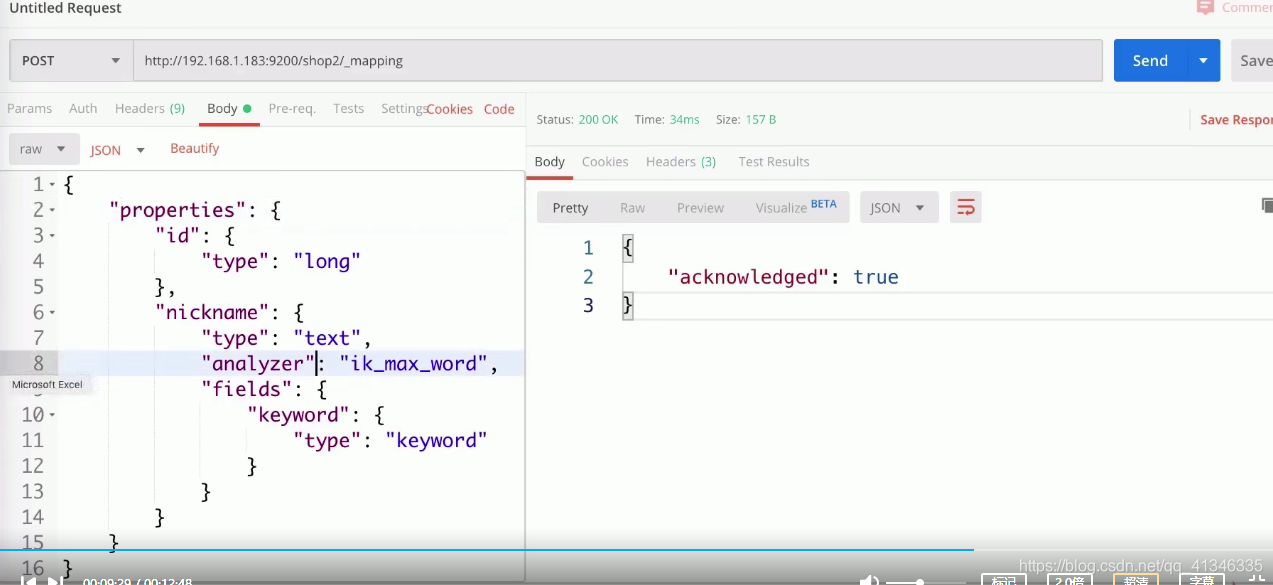Switch to the Test Results tab

click(x=774, y=161)
